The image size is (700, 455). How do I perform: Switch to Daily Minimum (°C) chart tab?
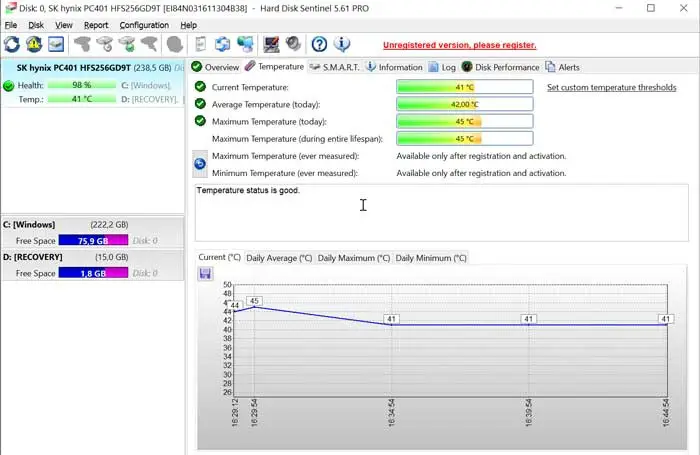[x=431, y=258]
